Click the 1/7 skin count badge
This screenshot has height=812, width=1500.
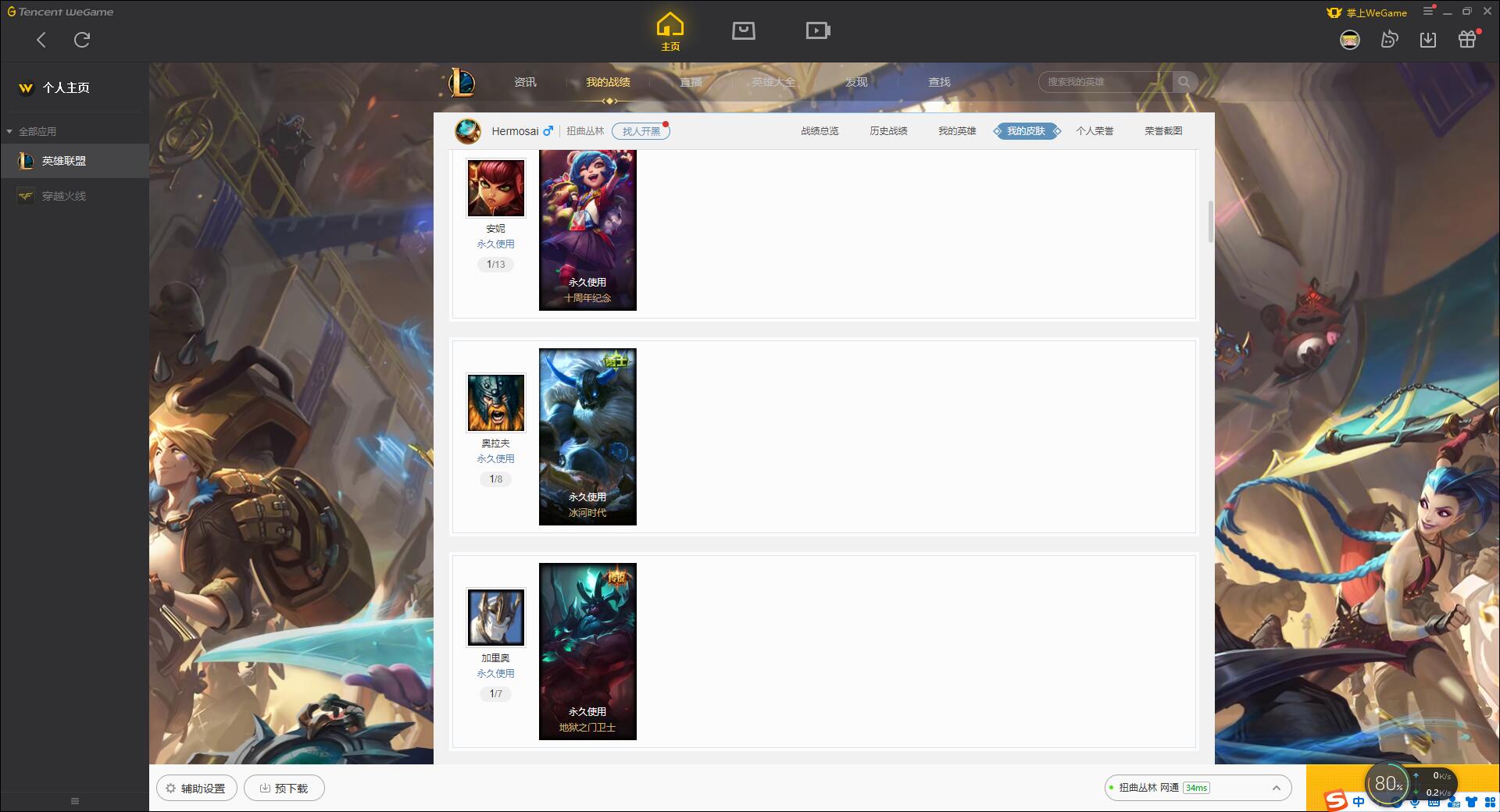[496, 694]
